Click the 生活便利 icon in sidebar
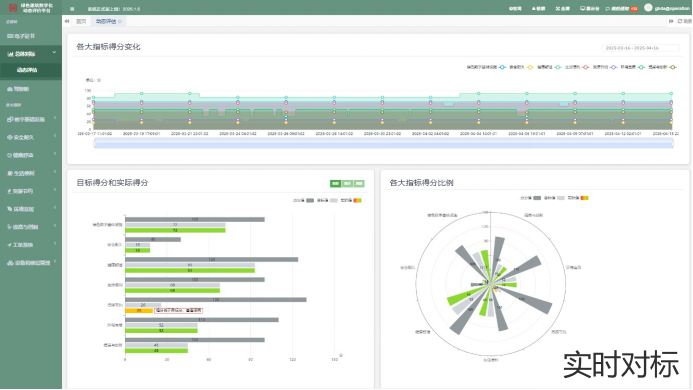Image resolution: width=693 pixels, height=390 pixels. coord(10,173)
